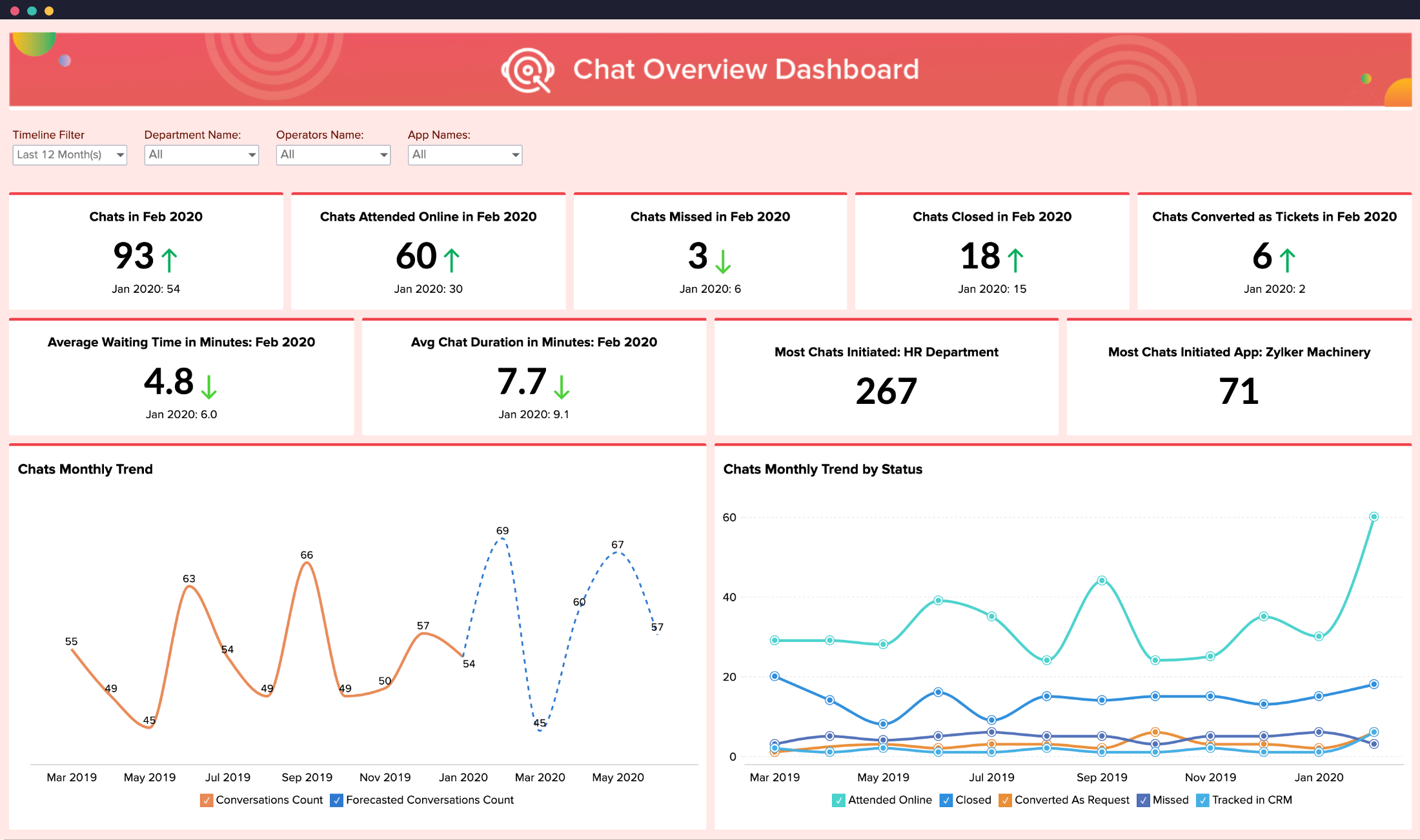Image resolution: width=1420 pixels, height=840 pixels.
Task: Click down arrow beside Average Waiting Time 4.8
Action: tap(208, 386)
